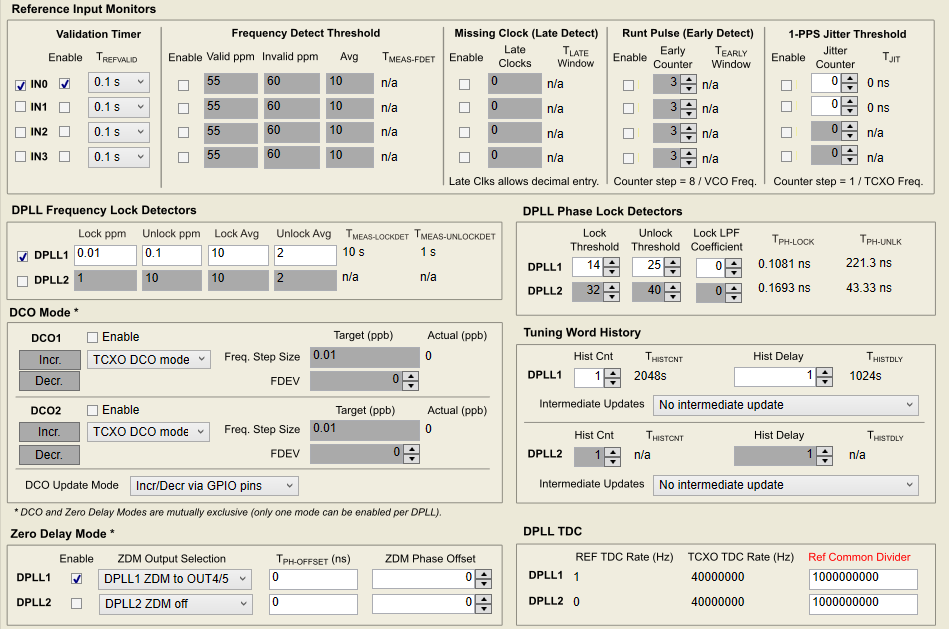Screen dimensions: 949x629
Task: Click the DCO1 Incr. button
Action: [49, 359]
